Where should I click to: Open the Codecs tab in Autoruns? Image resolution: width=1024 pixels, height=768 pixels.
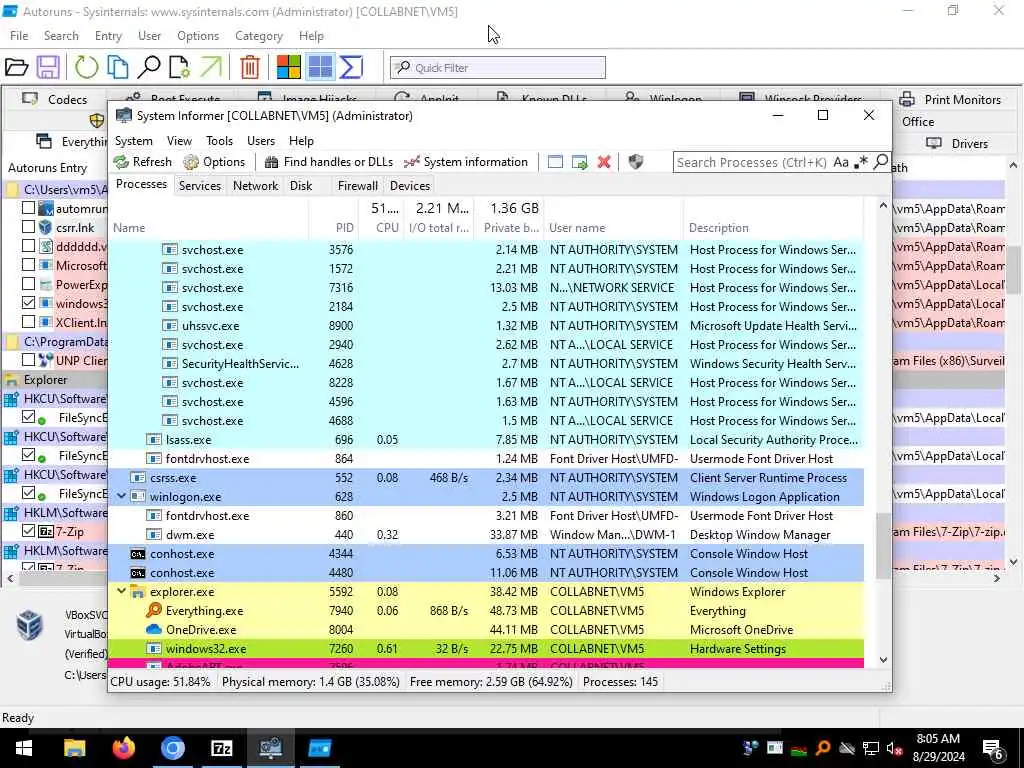coord(55,99)
